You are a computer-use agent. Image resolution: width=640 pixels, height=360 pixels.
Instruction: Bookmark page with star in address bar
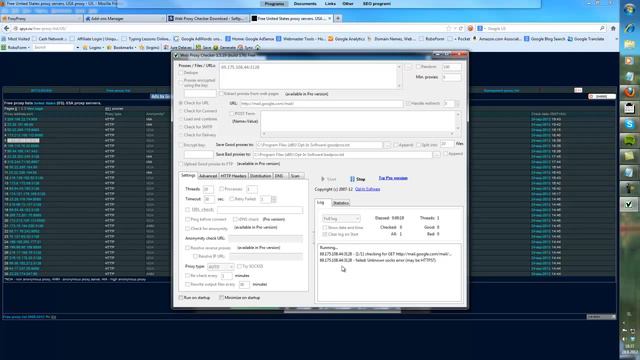[x=449, y=29]
